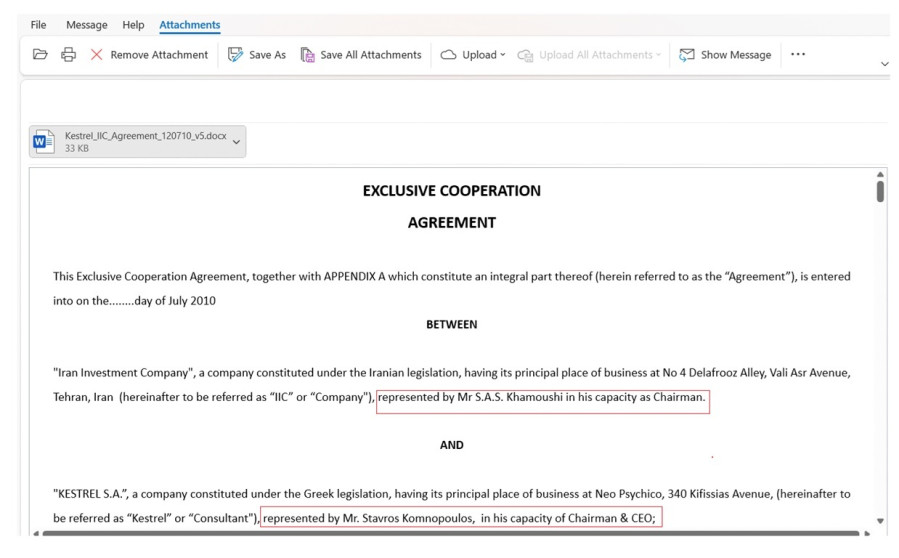Click the Save As icon

pos(236,55)
